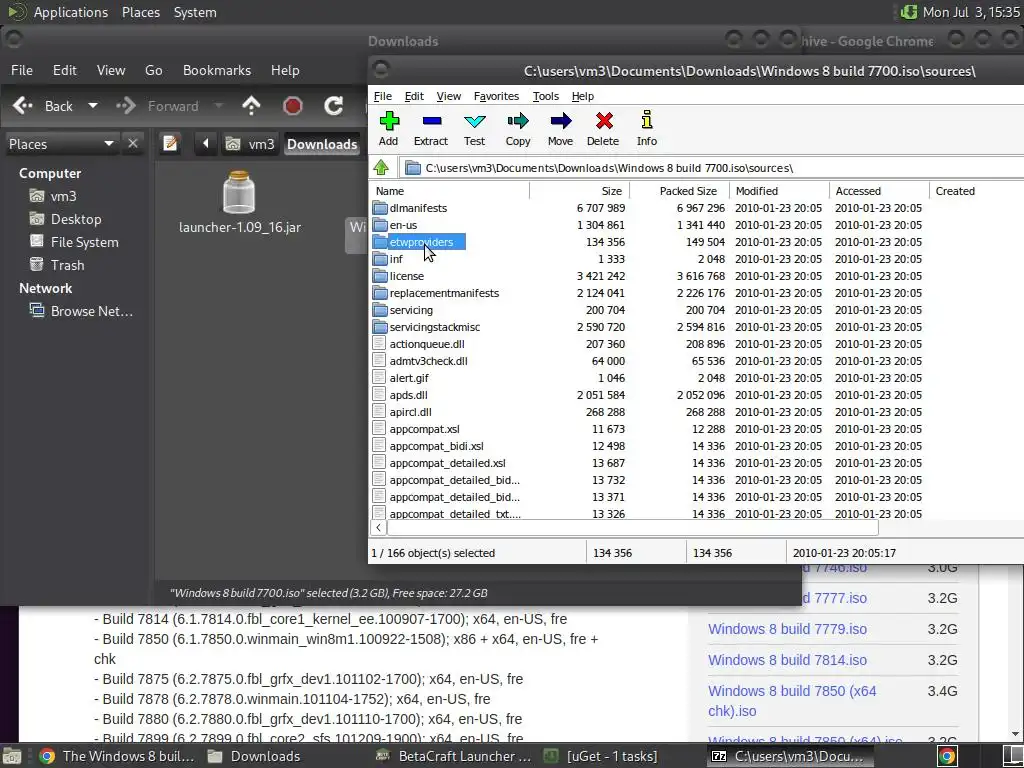Open Browse Network in sidebar

point(82,311)
